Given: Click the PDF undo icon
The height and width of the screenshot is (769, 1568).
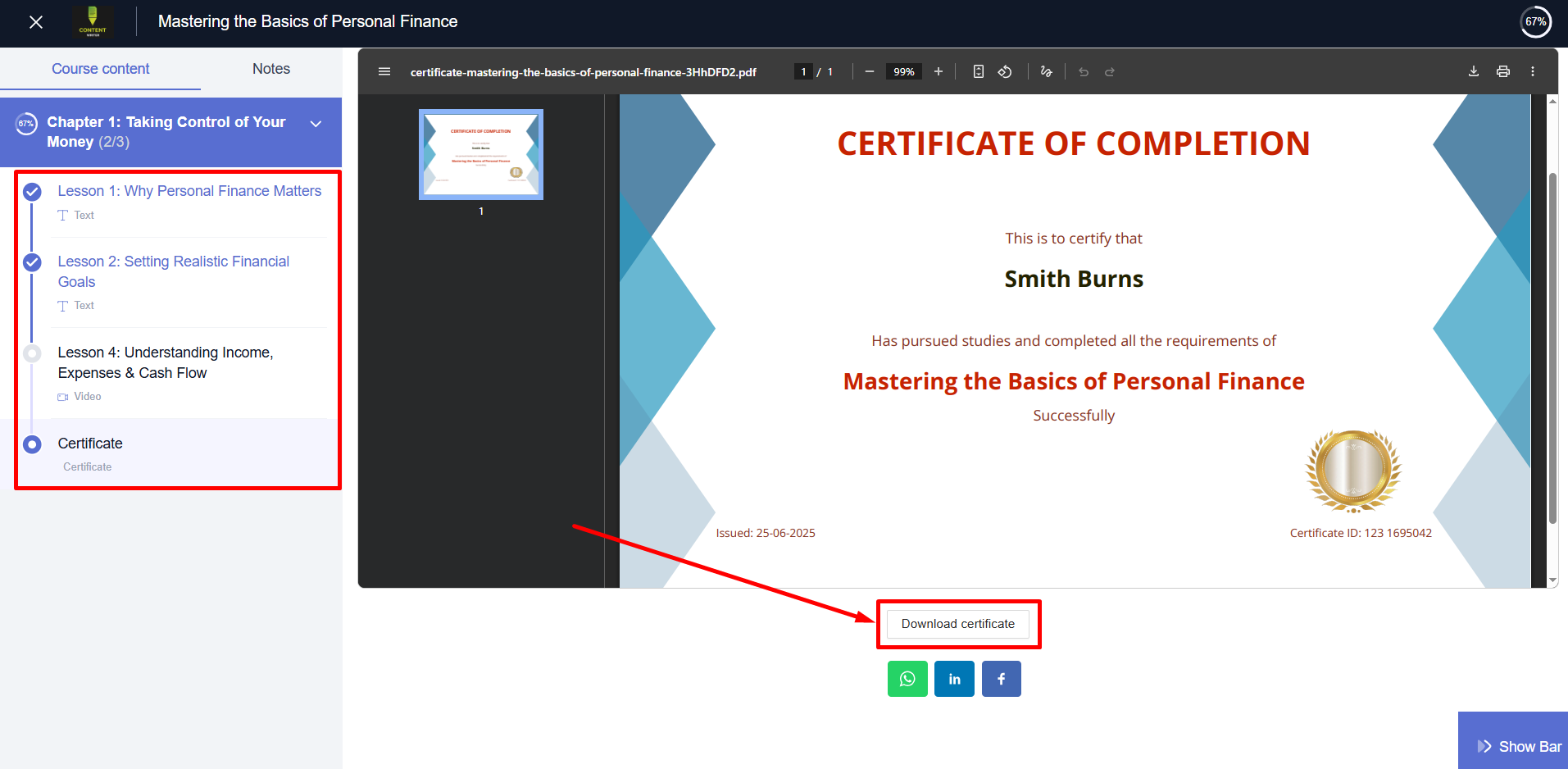Looking at the screenshot, I should (x=1084, y=71).
